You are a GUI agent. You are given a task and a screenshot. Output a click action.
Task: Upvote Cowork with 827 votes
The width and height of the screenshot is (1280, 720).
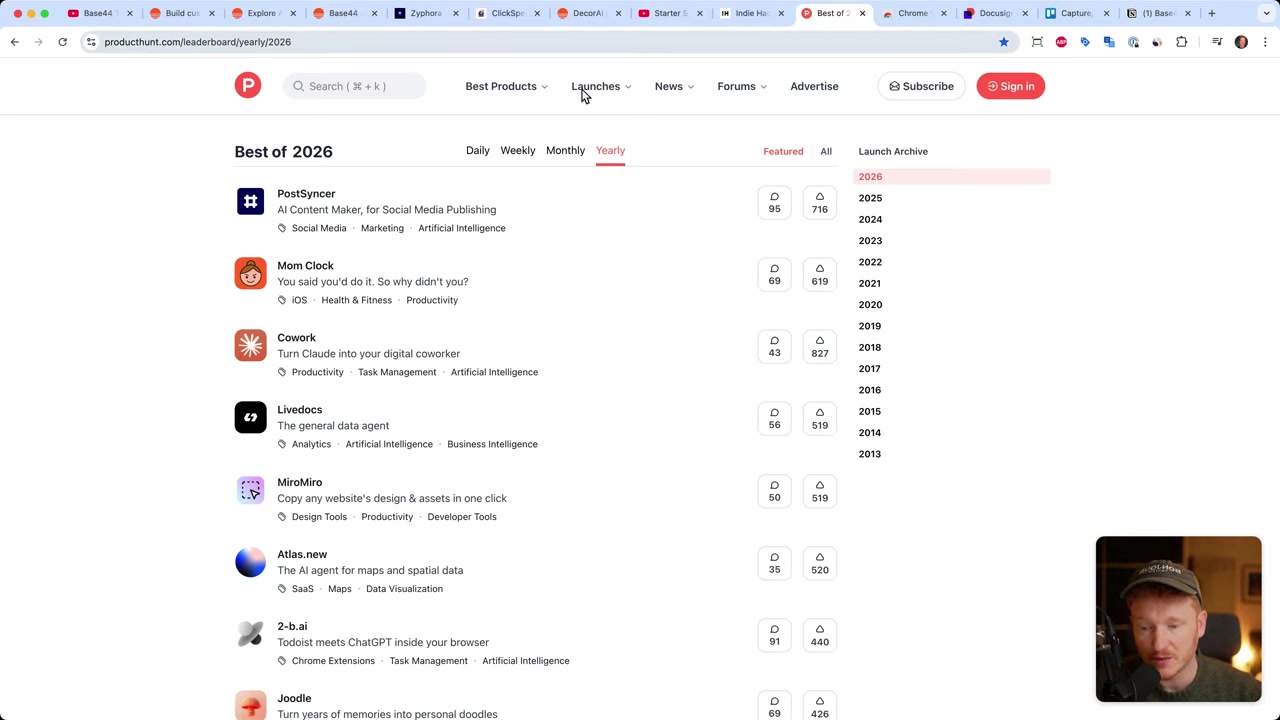point(820,347)
